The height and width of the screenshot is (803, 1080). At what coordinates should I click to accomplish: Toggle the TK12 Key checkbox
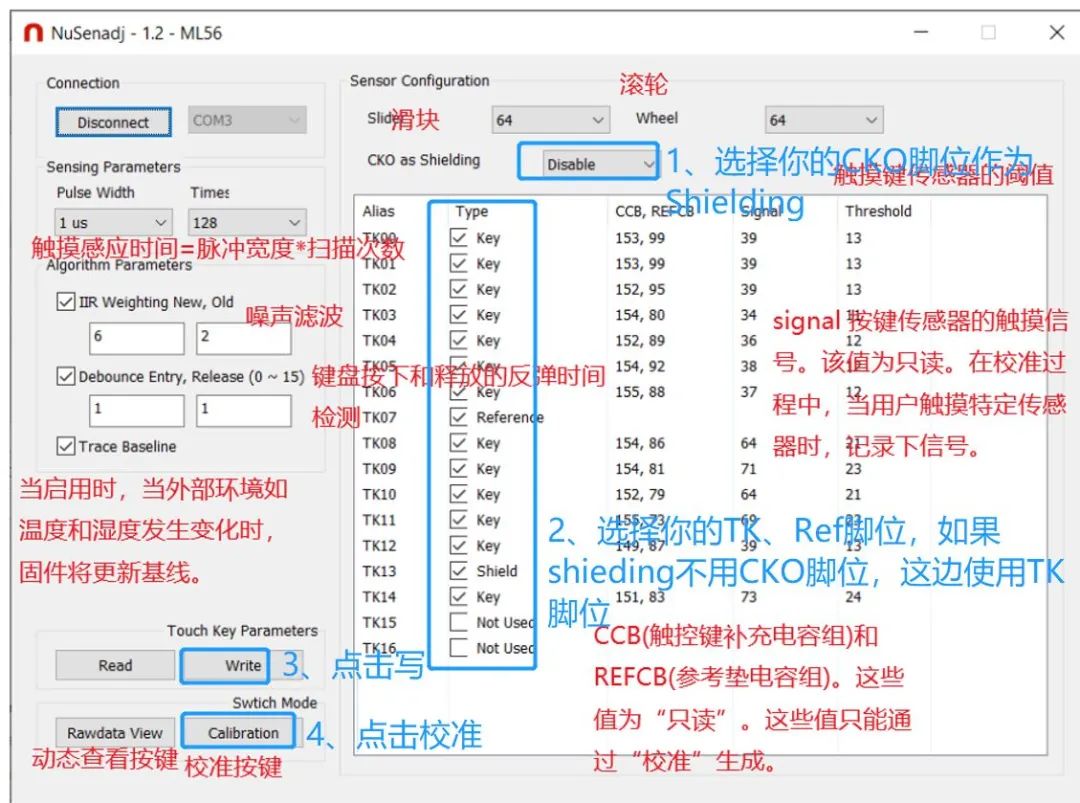point(458,545)
